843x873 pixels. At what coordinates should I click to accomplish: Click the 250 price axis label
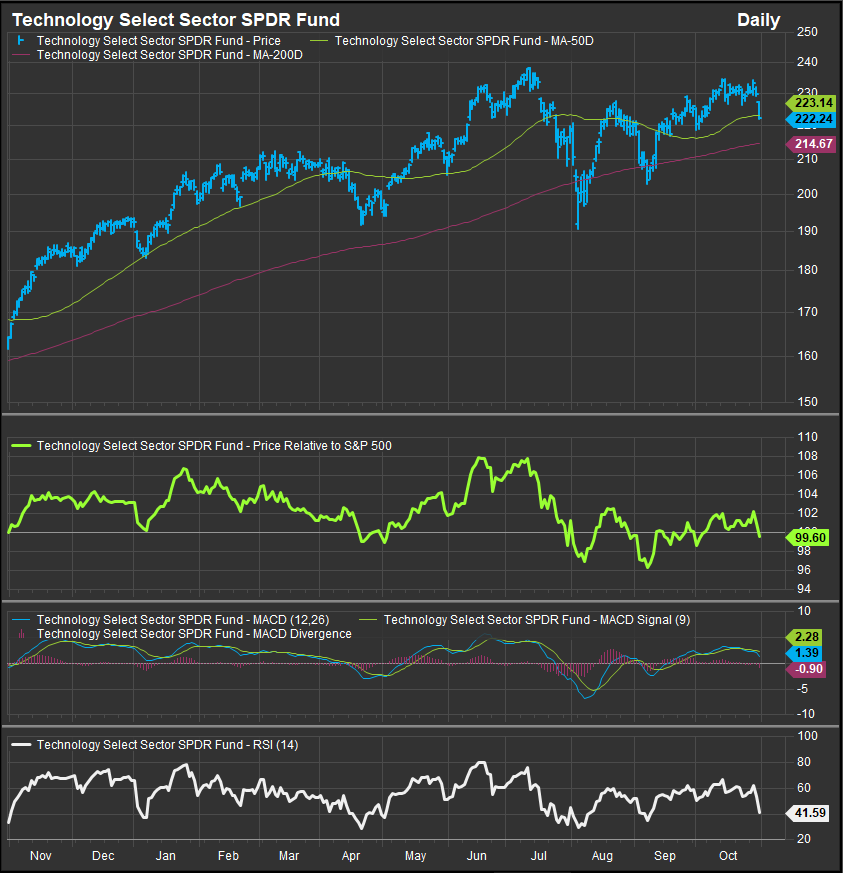coord(807,32)
